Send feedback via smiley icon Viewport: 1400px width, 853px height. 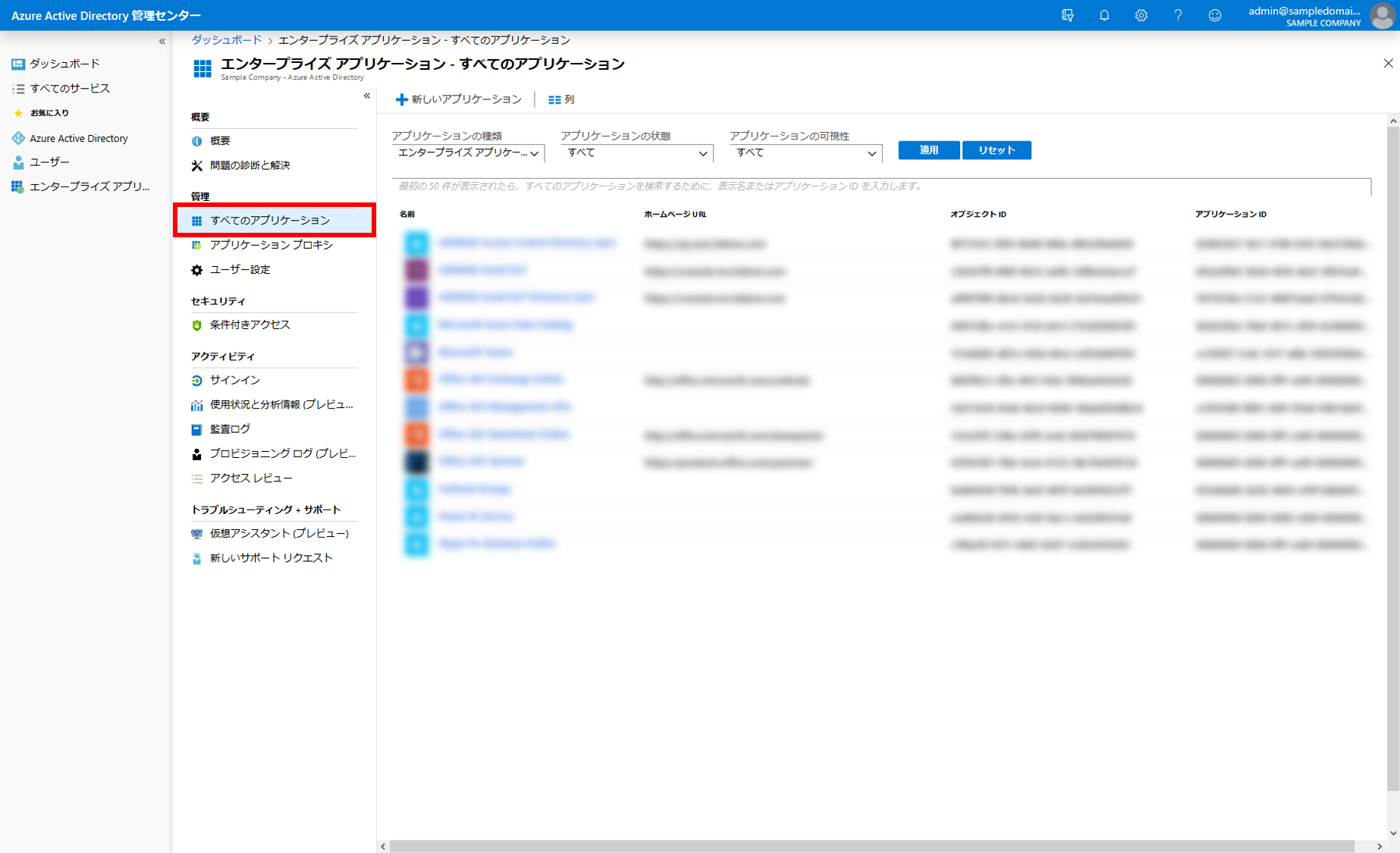[1215, 15]
